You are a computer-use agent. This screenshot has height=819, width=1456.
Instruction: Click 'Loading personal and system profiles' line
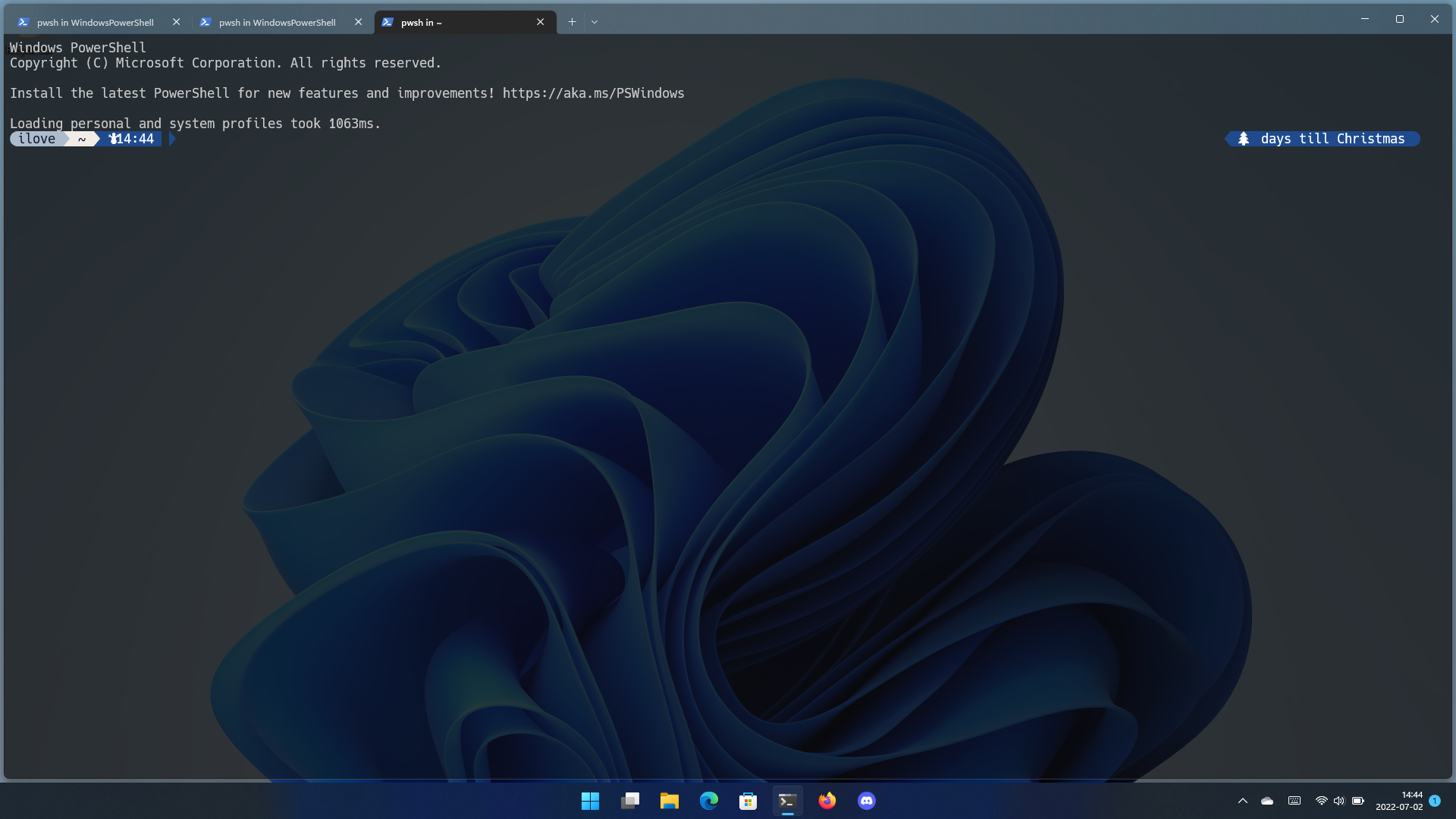click(x=195, y=124)
